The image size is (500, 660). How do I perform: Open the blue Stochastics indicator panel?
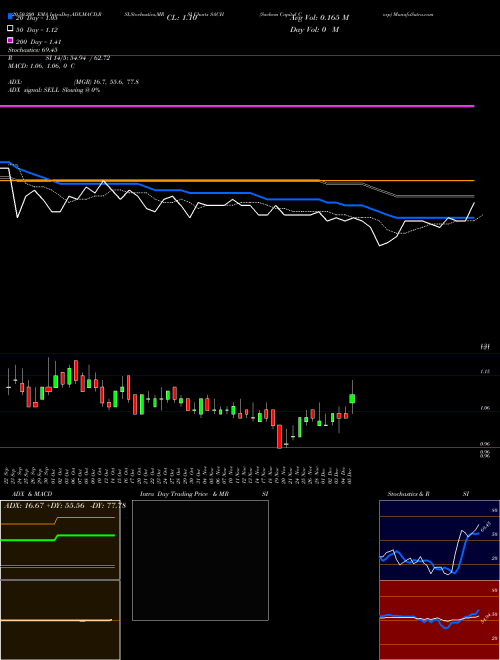pos(439,540)
